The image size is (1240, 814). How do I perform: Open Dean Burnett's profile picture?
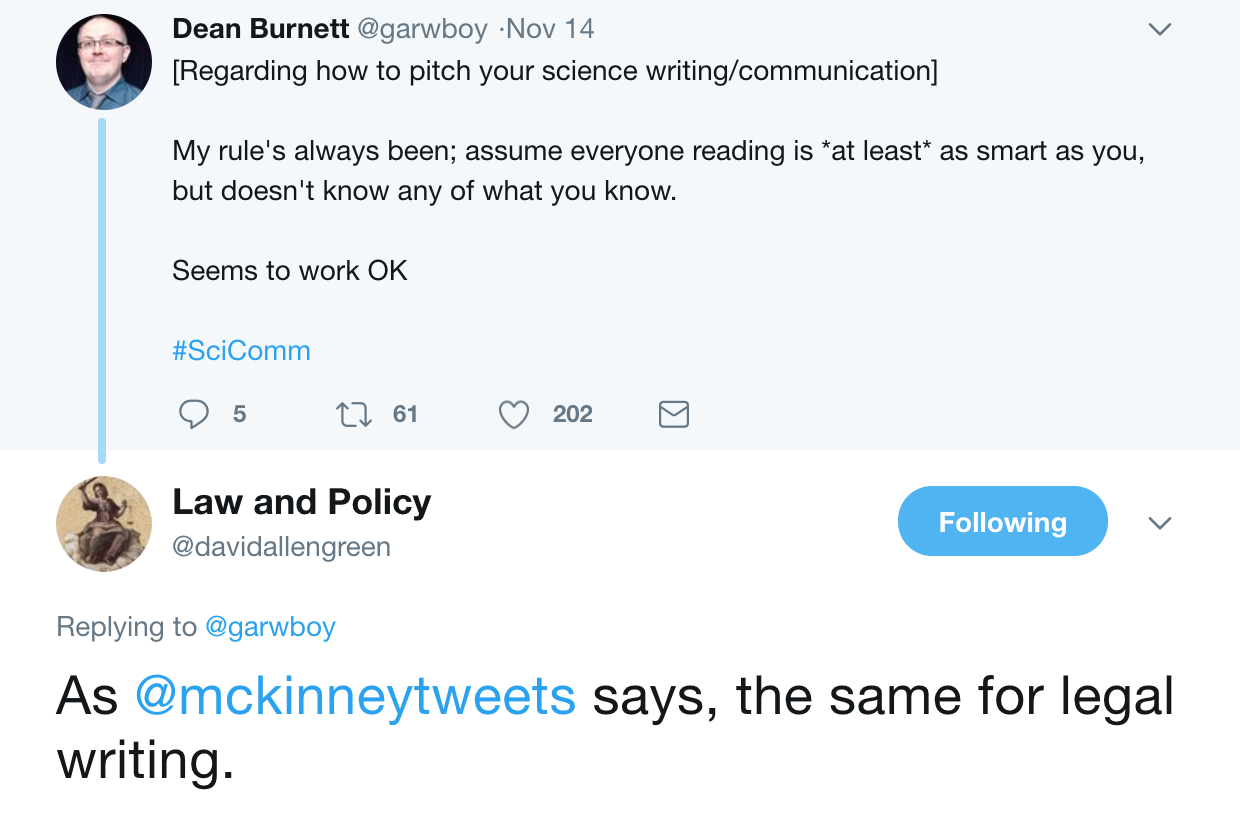pyautogui.click(x=103, y=62)
